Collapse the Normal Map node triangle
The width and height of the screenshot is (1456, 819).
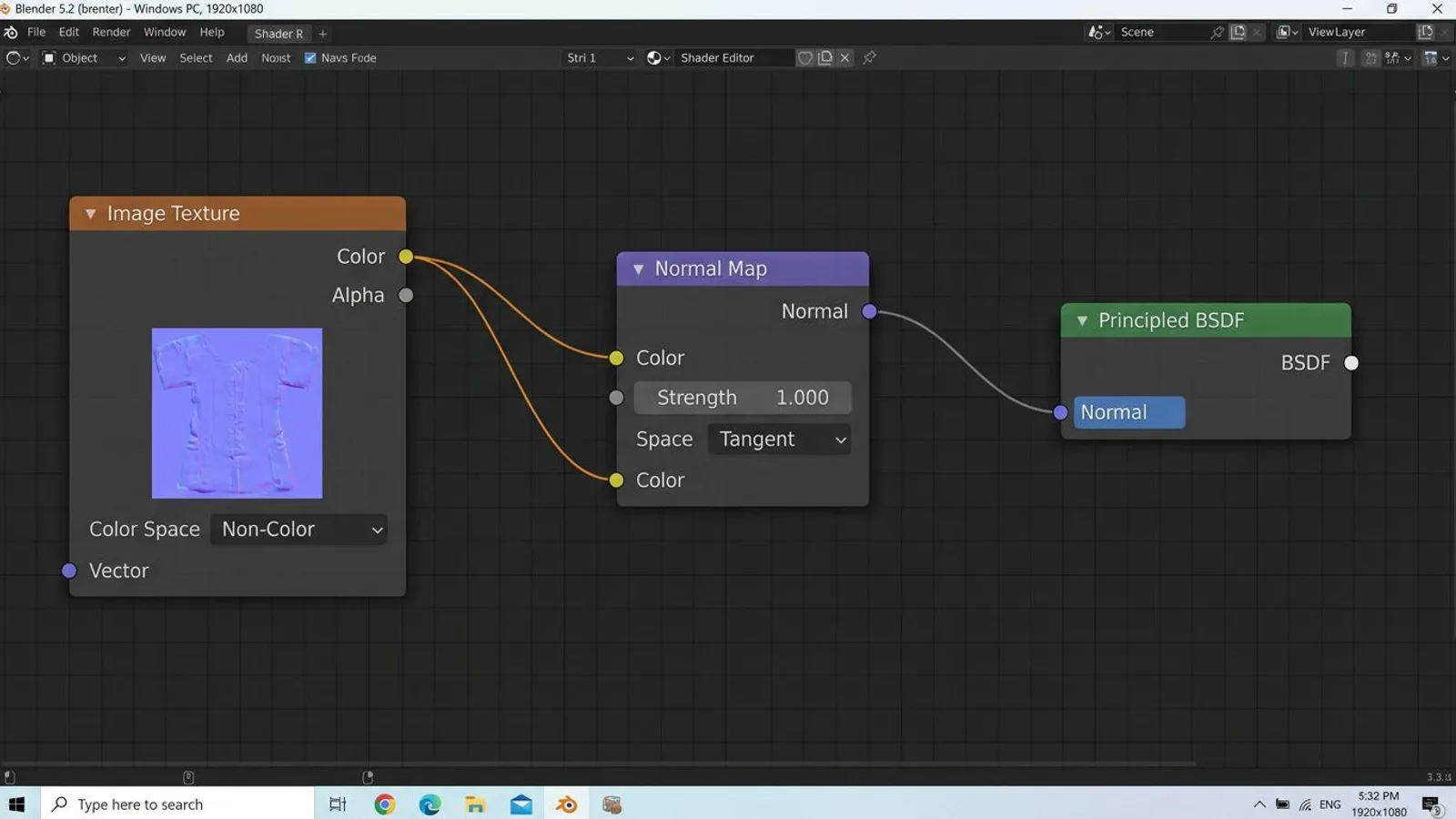pyautogui.click(x=638, y=269)
